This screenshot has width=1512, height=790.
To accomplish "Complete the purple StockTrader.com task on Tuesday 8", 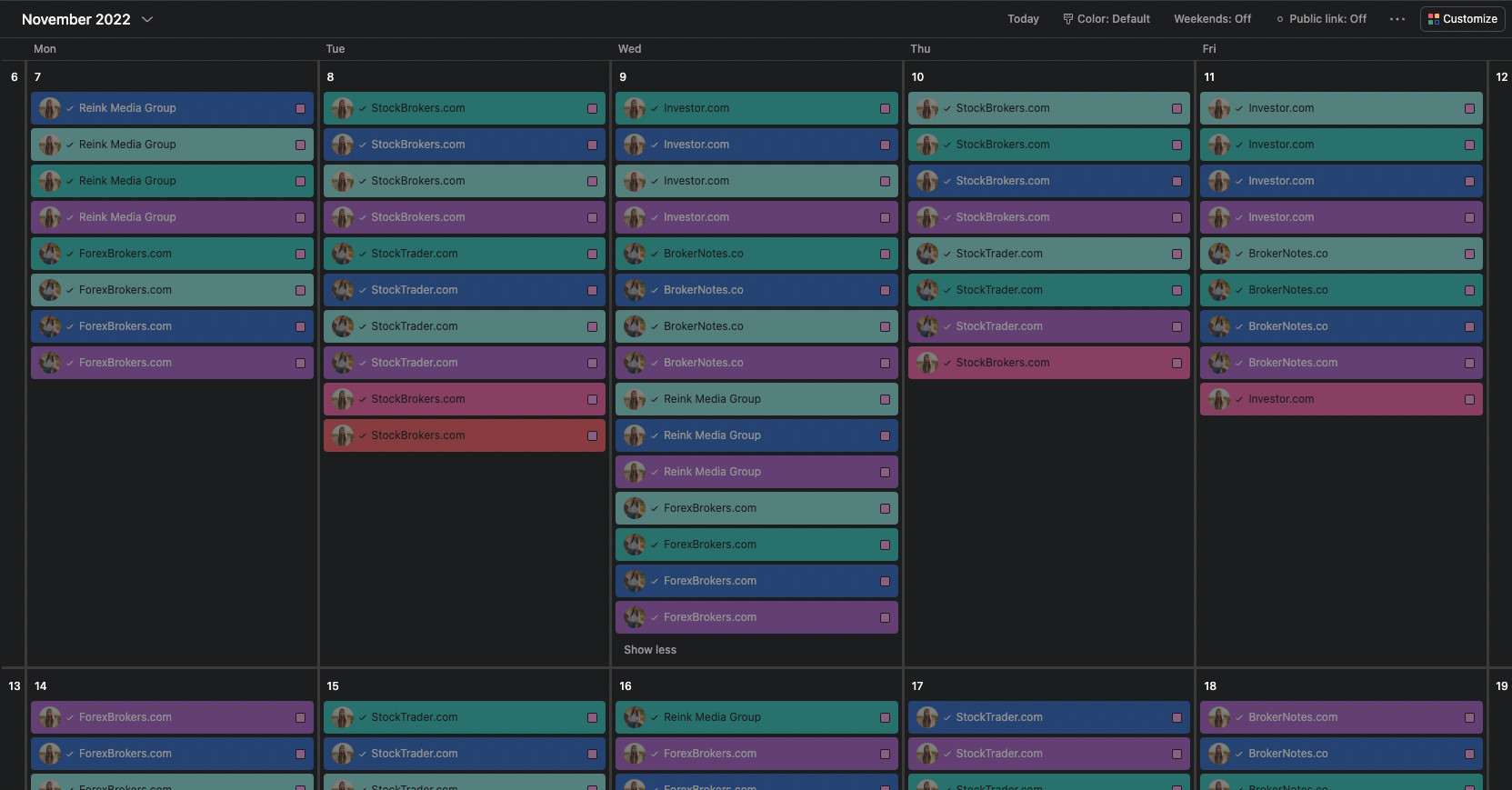I will tap(363, 363).
